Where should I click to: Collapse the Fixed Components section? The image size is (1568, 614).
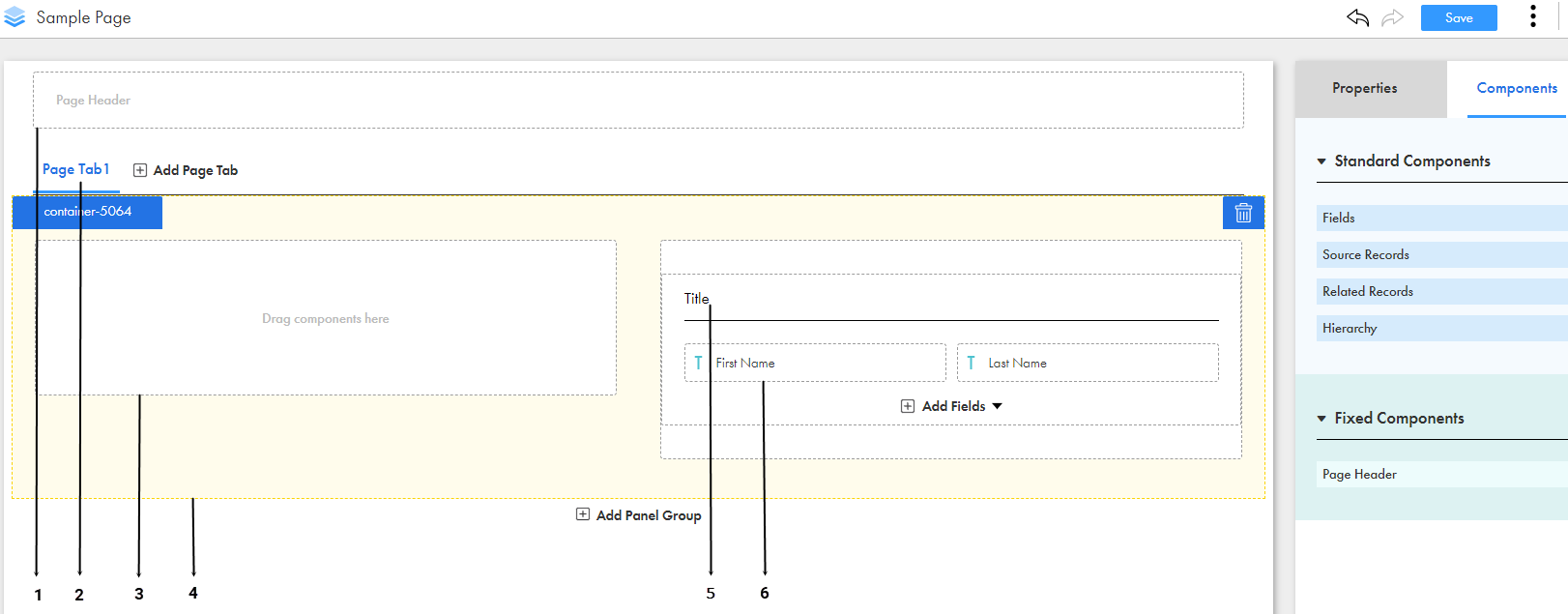click(x=1321, y=419)
